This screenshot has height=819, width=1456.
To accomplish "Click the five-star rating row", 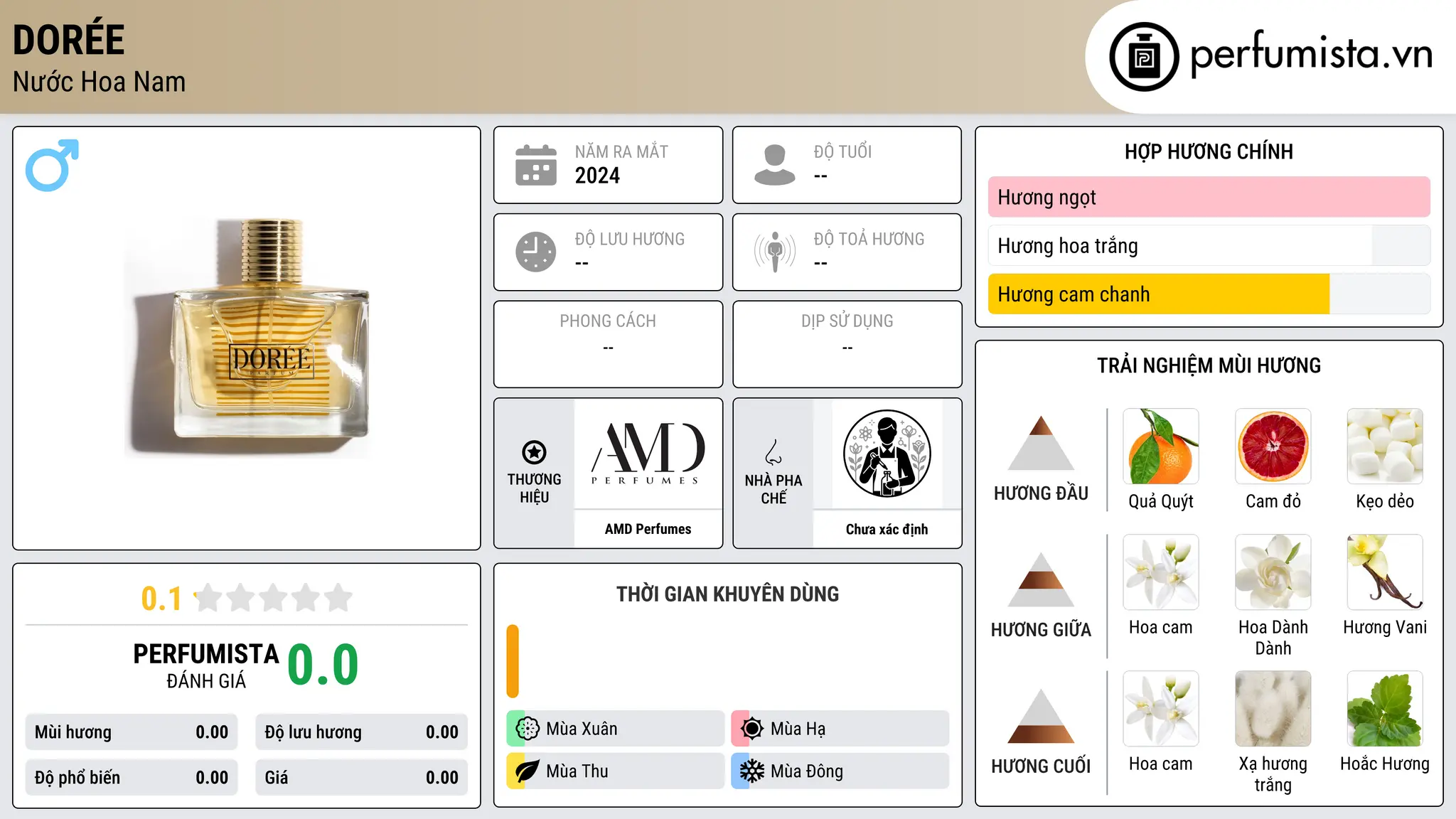I will point(273,598).
